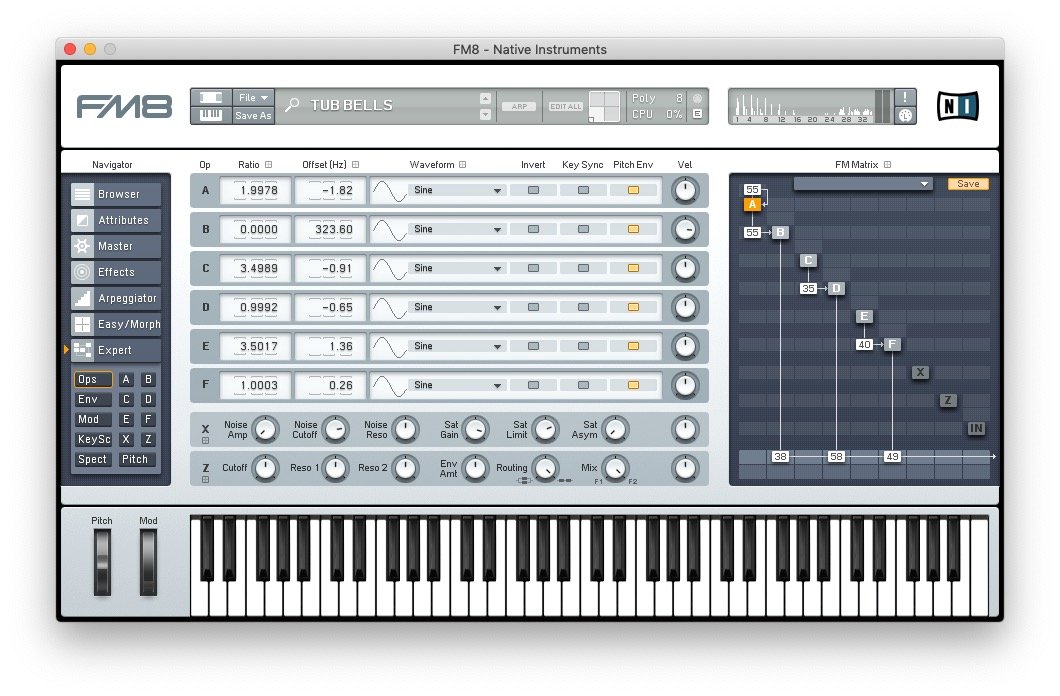Toggle Pitch Env for operator A
The height and width of the screenshot is (696, 1060).
click(x=633, y=191)
